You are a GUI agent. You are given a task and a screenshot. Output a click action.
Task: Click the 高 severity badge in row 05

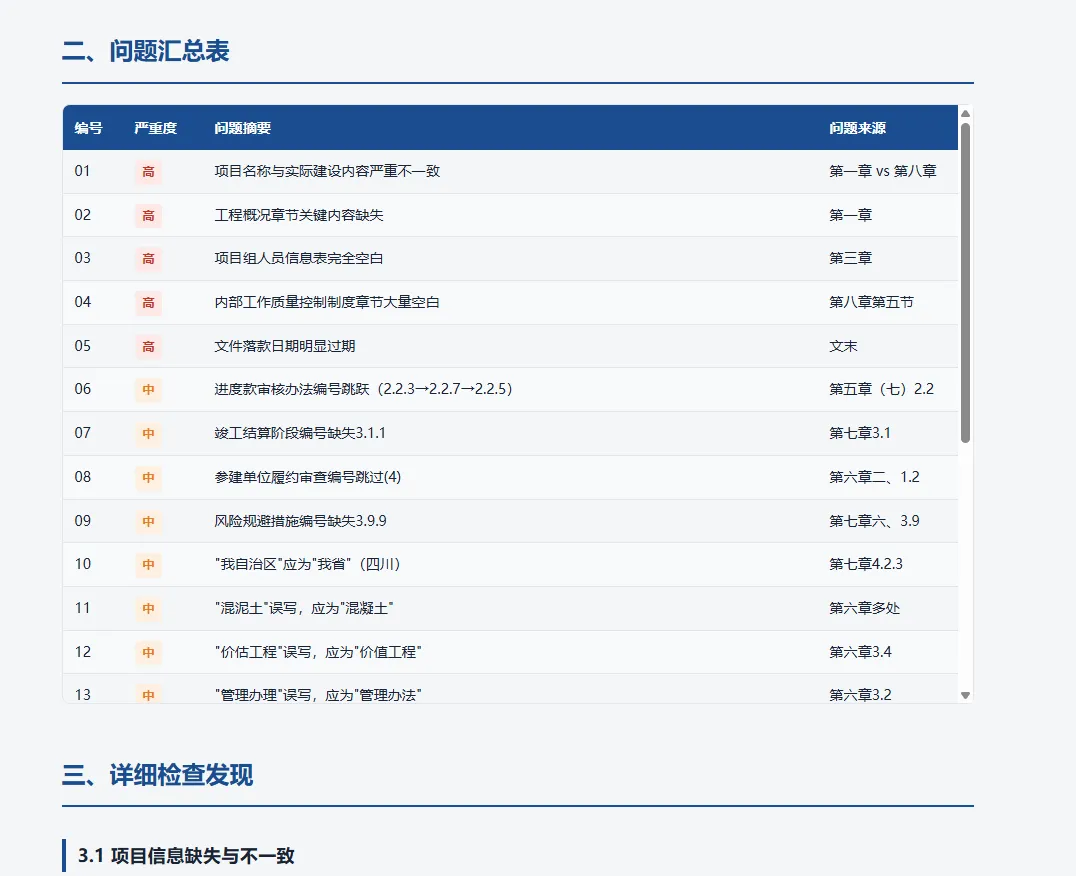click(x=148, y=346)
